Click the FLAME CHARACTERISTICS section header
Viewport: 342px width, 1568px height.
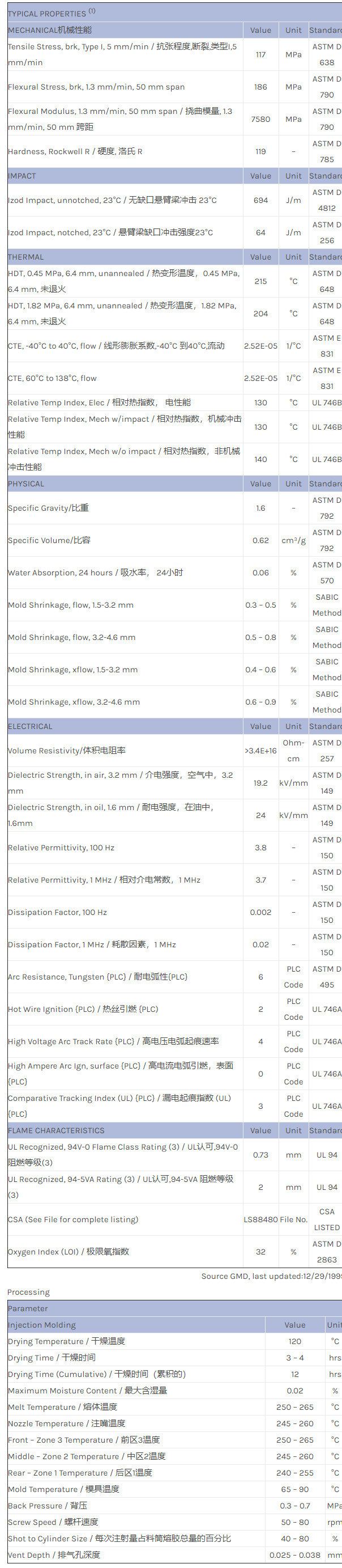[x=56, y=1130]
